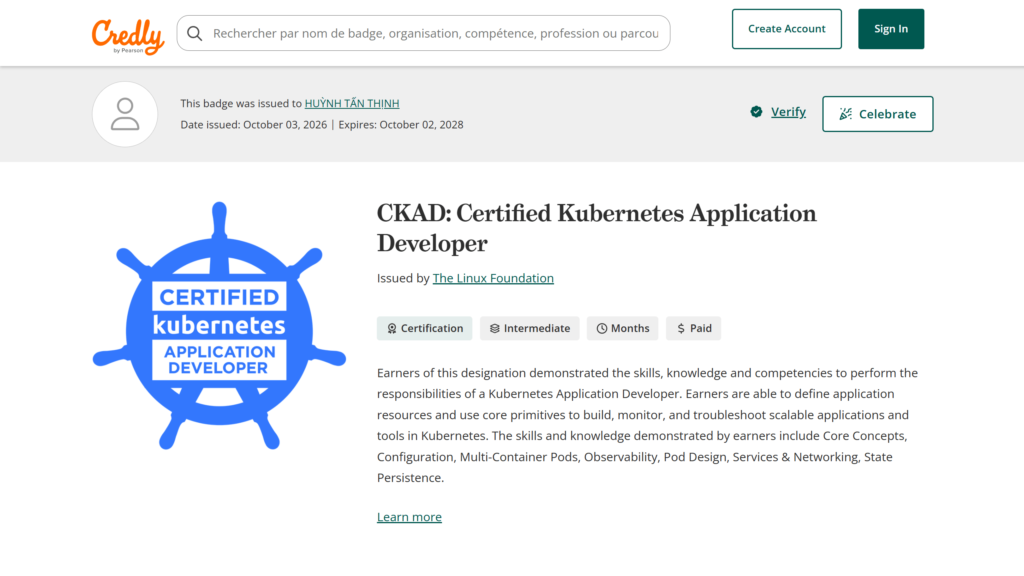Focus the badge search input field
This screenshot has width=1024, height=576.
423,33
